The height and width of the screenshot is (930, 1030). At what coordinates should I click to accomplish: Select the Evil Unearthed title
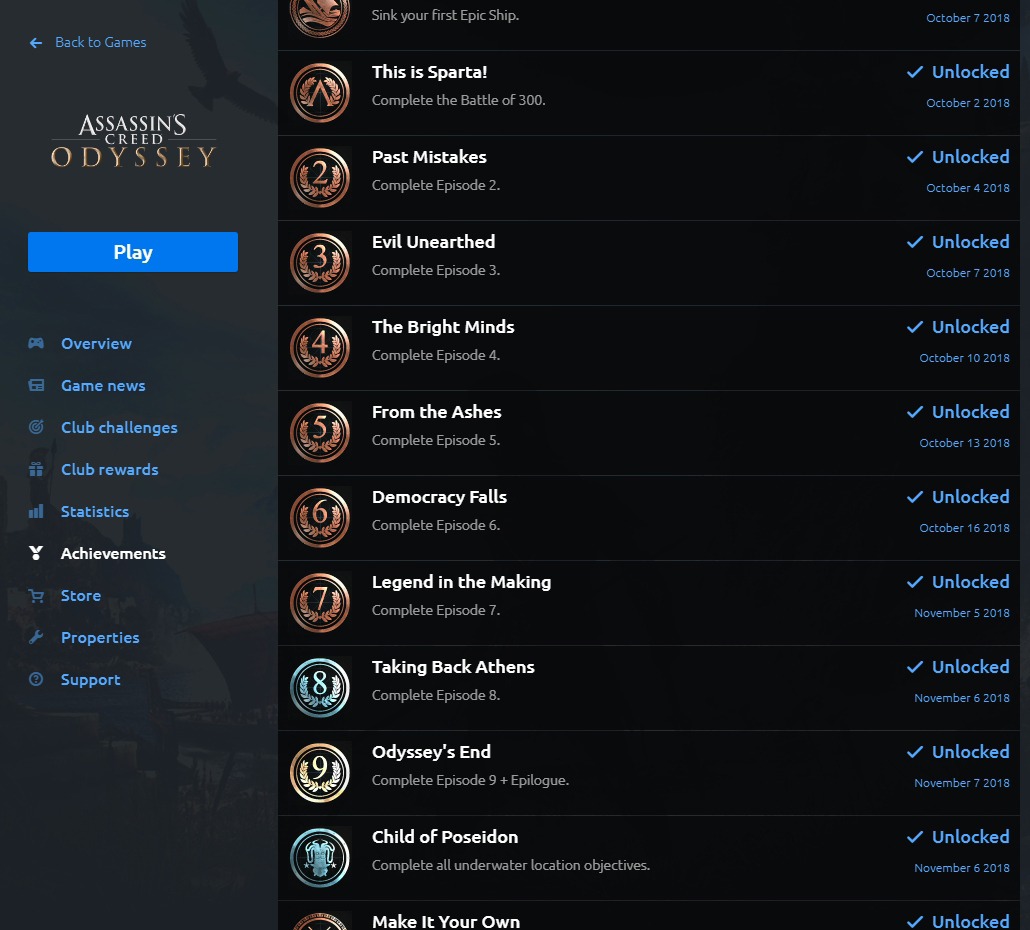(x=434, y=242)
